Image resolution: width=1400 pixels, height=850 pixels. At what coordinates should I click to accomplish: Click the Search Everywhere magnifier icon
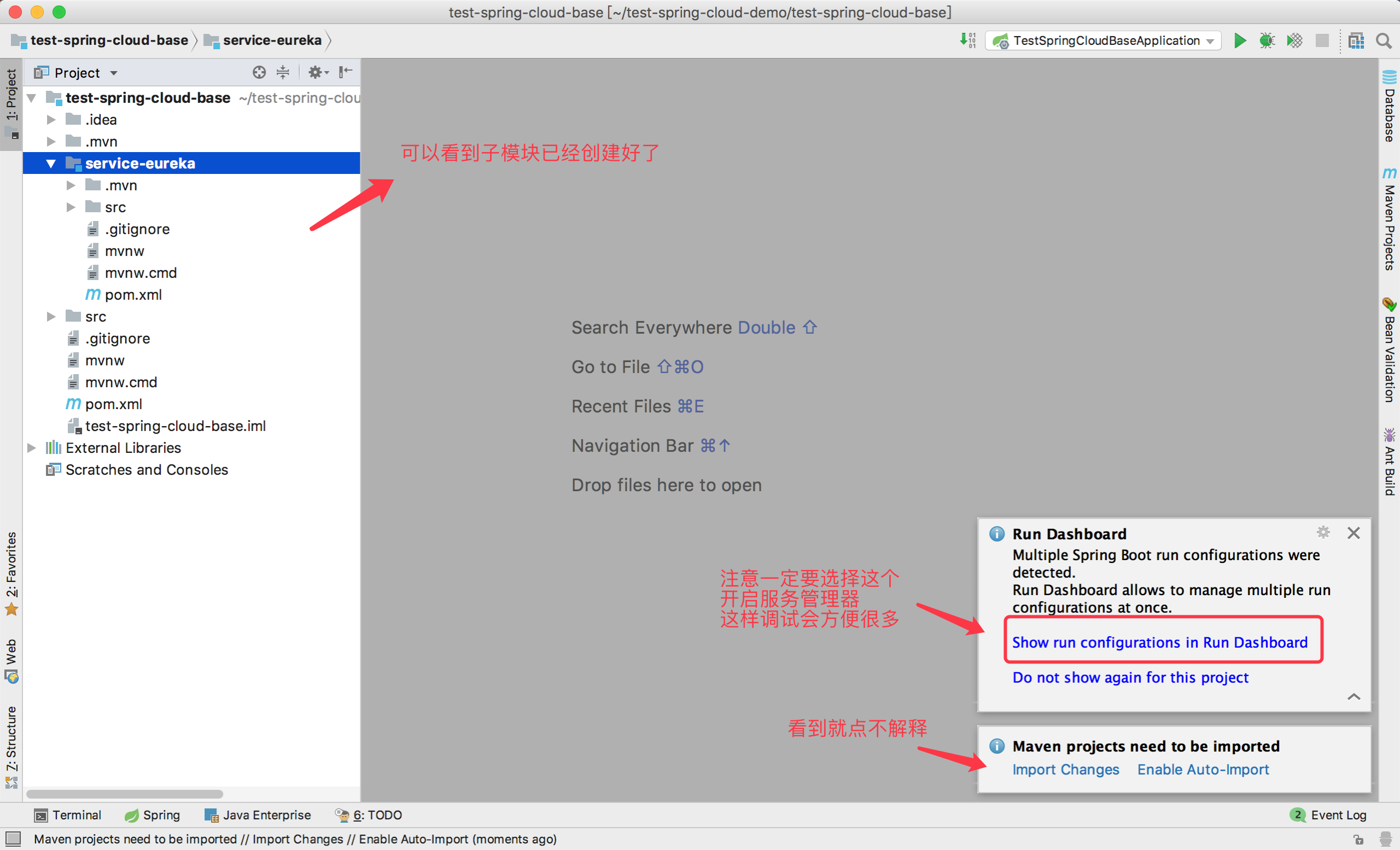coord(1383,41)
